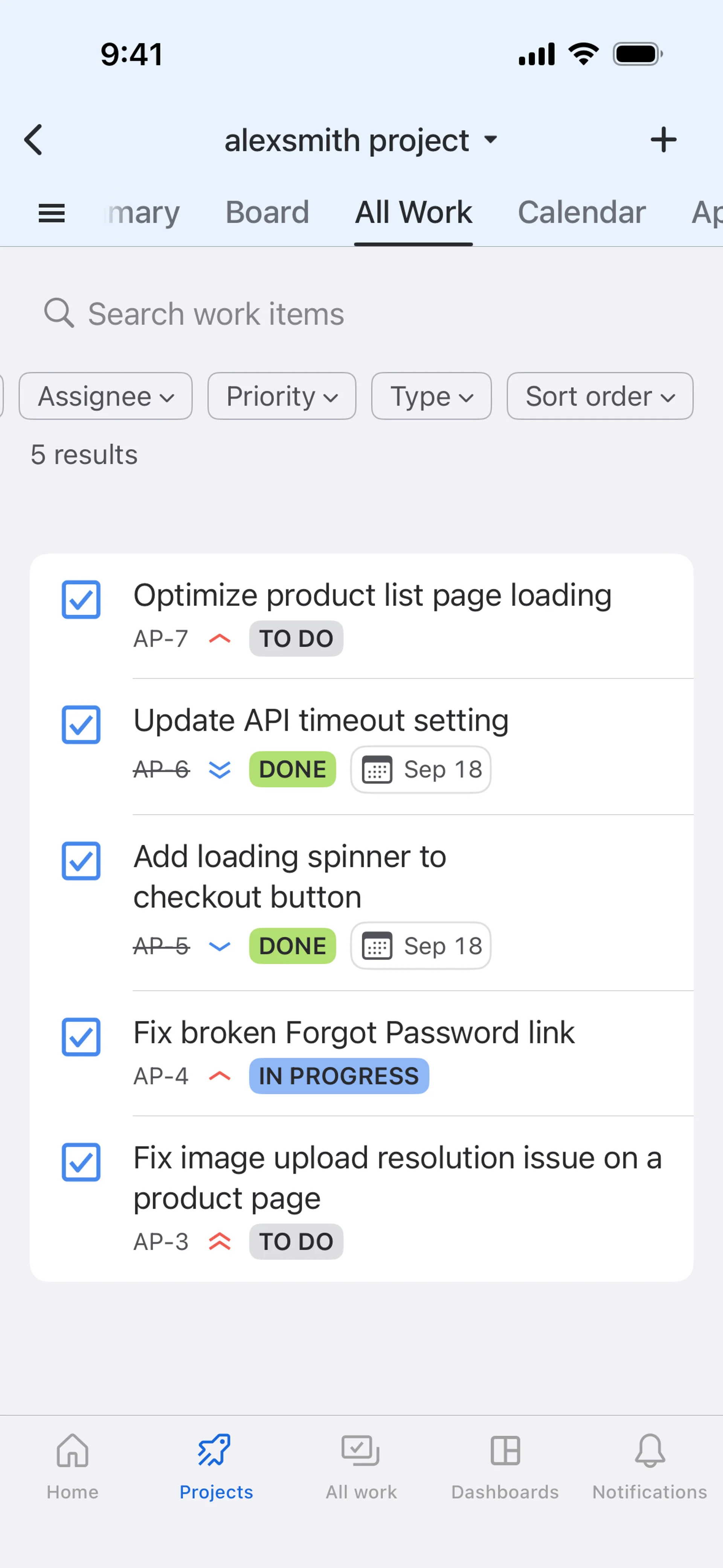
Task: Expand the Assignee filter dropdown
Action: click(x=106, y=396)
